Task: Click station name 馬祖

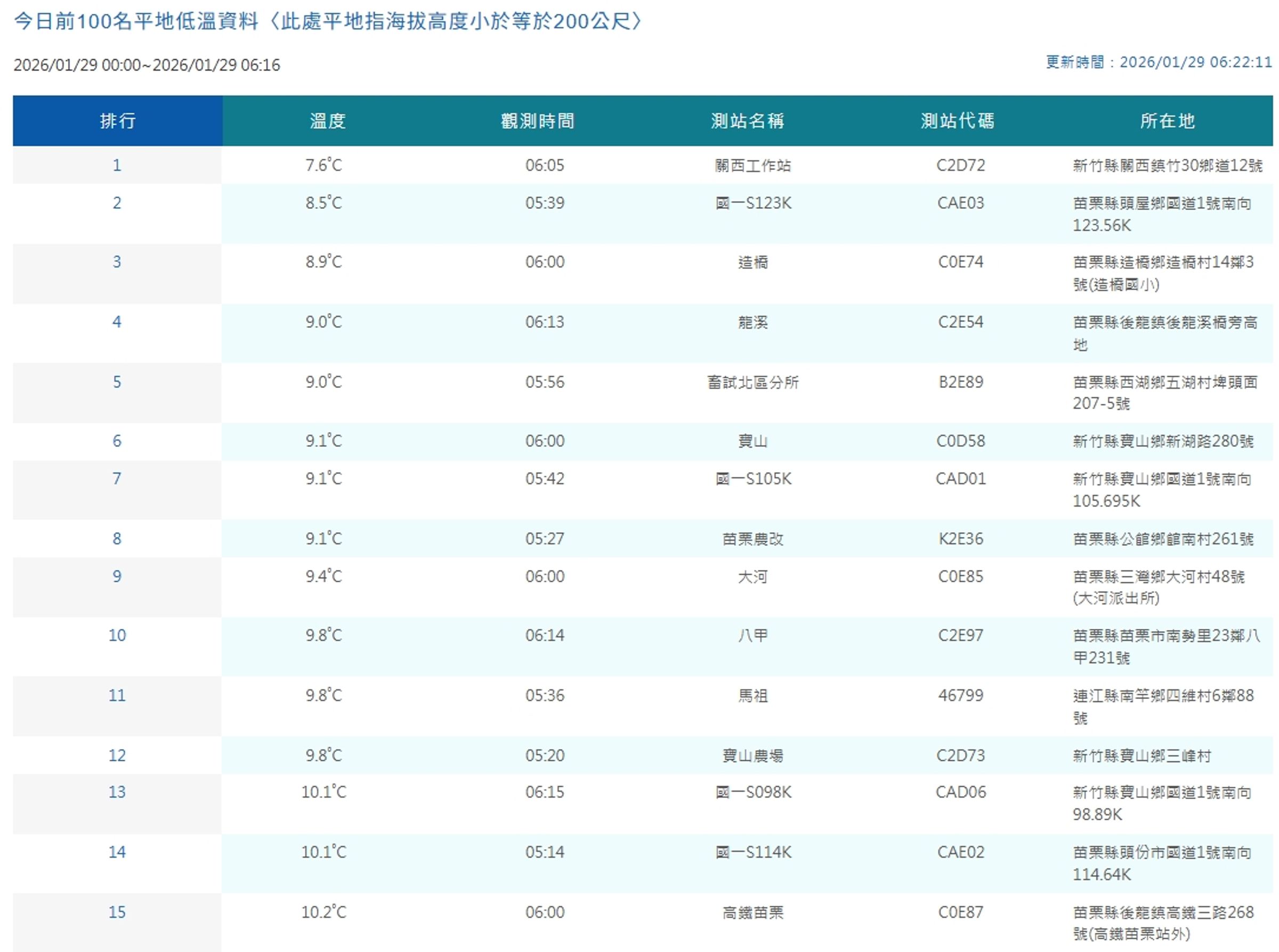Action: (x=753, y=696)
